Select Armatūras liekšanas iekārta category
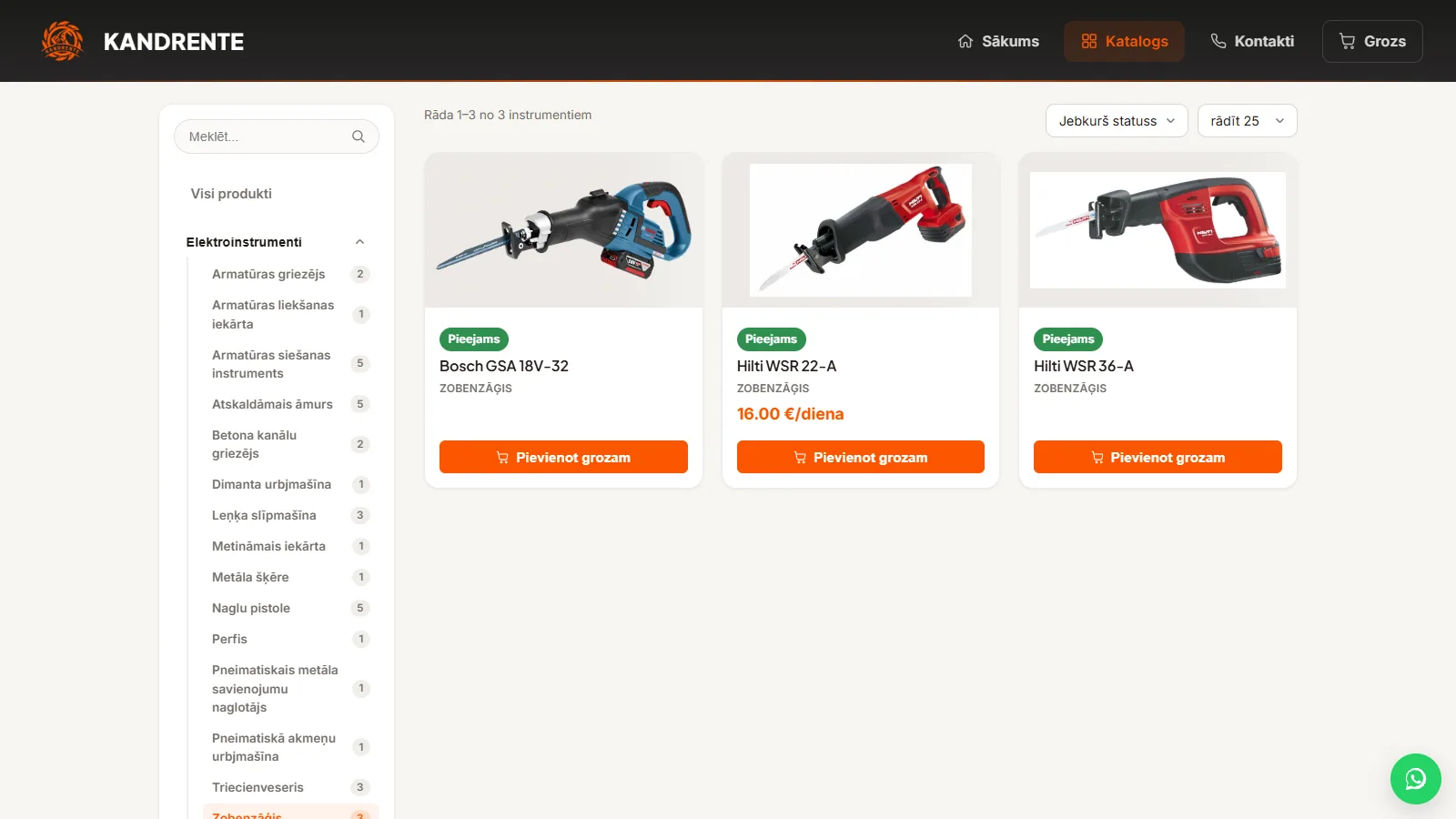Image resolution: width=1456 pixels, height=819 pixels. tap(290, 315)
